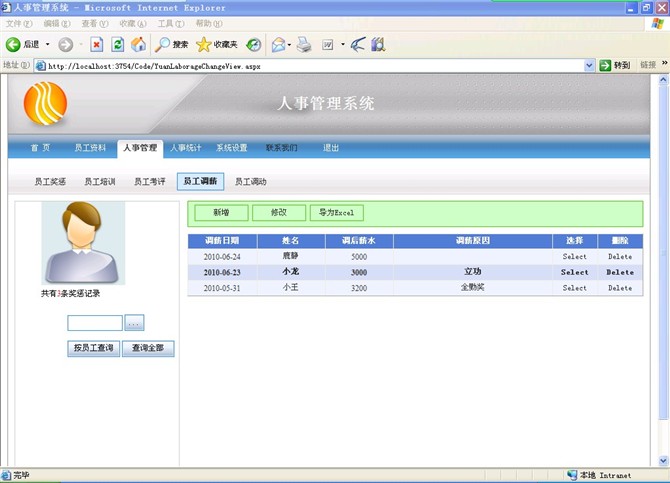670x483 pixels.
Task: Open the Edit icon dropdown arrow
Action: point(343,44)
